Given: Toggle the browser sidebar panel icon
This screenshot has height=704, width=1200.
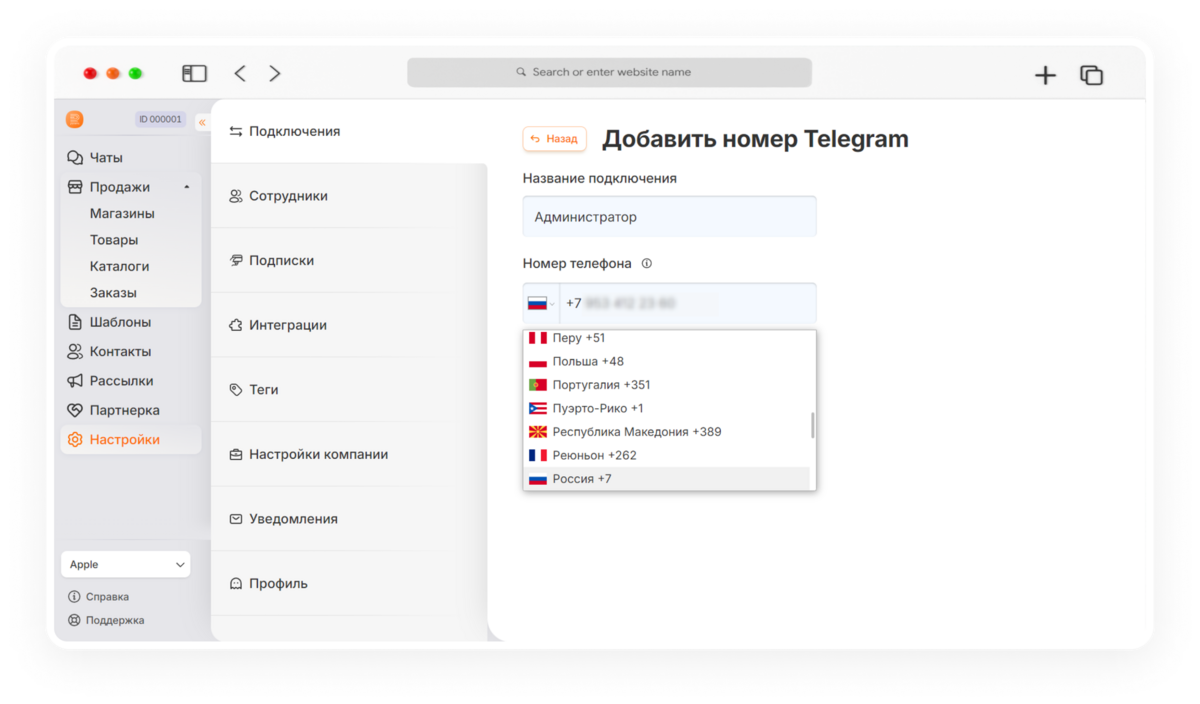Looking at the screenshot, I should point(194,73).
